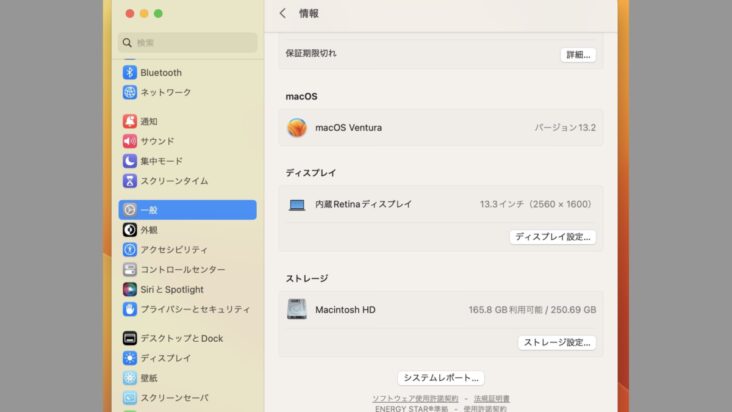Click the macOS Ventura logo icon
The height and width of the screenshot is (412, 732).
(x=297, y=127)
